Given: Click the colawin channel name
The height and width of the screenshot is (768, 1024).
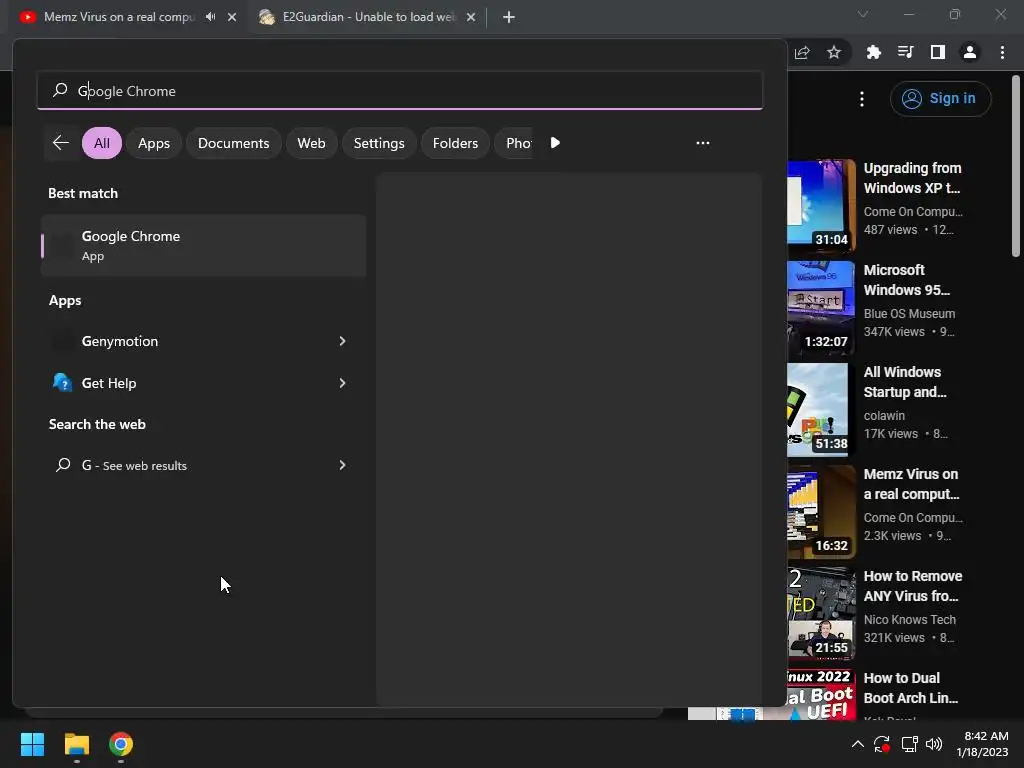Looking at the screenshot, I should [884, 415].
